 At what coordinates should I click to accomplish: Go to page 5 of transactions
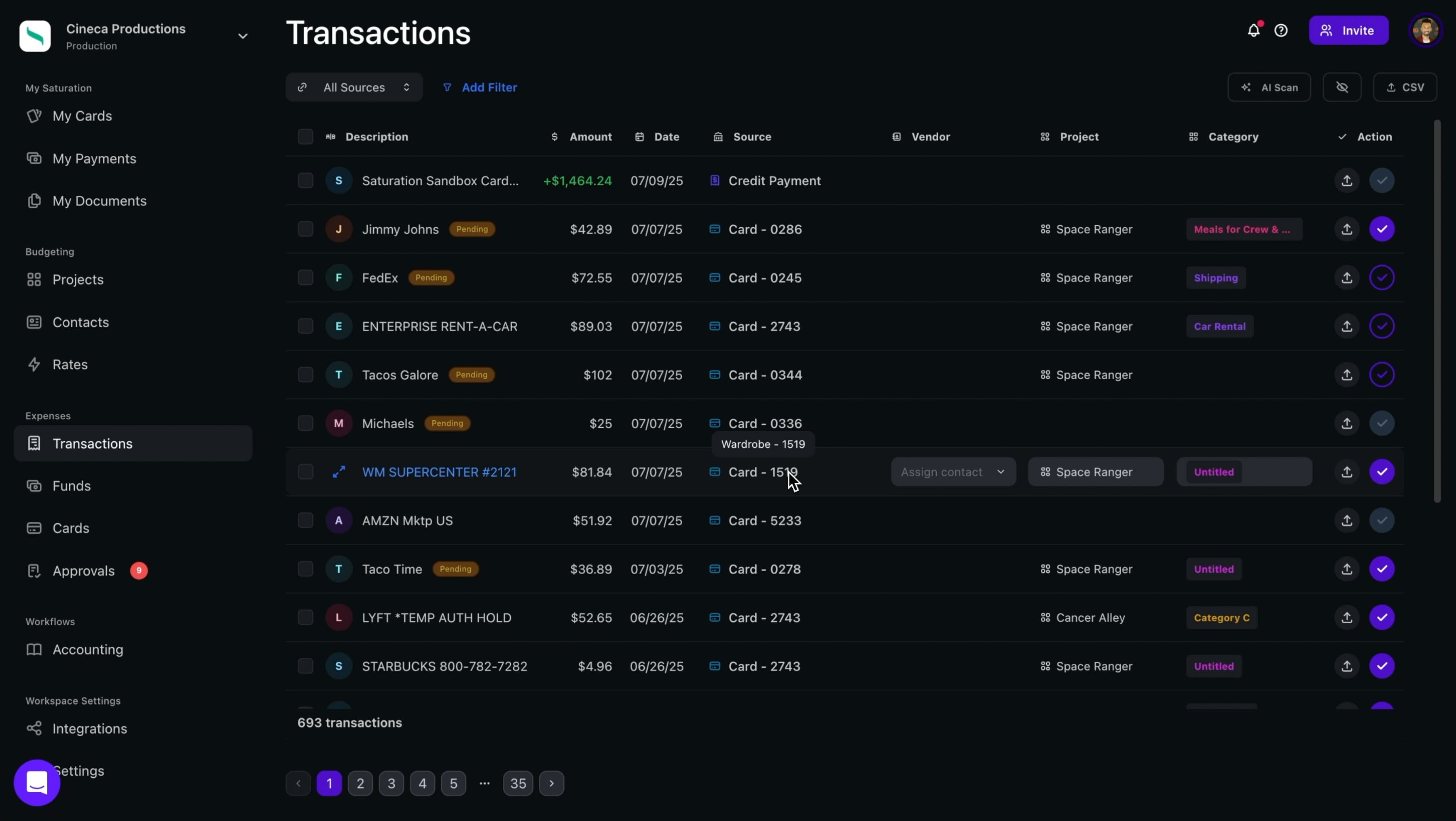pos(454,783)
